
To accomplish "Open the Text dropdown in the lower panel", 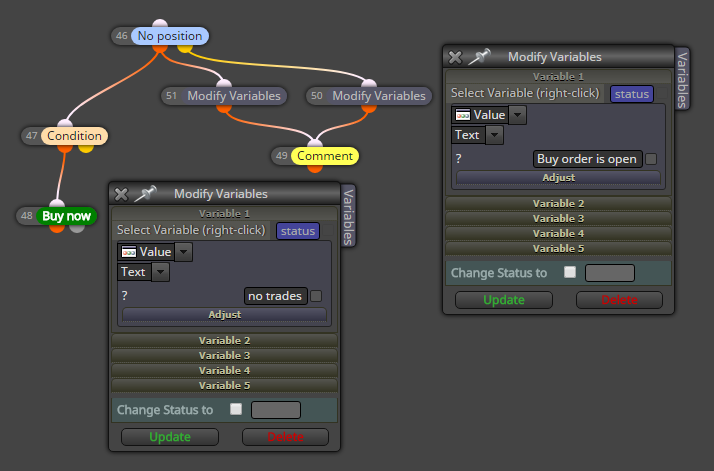I will tap(160, 272).
